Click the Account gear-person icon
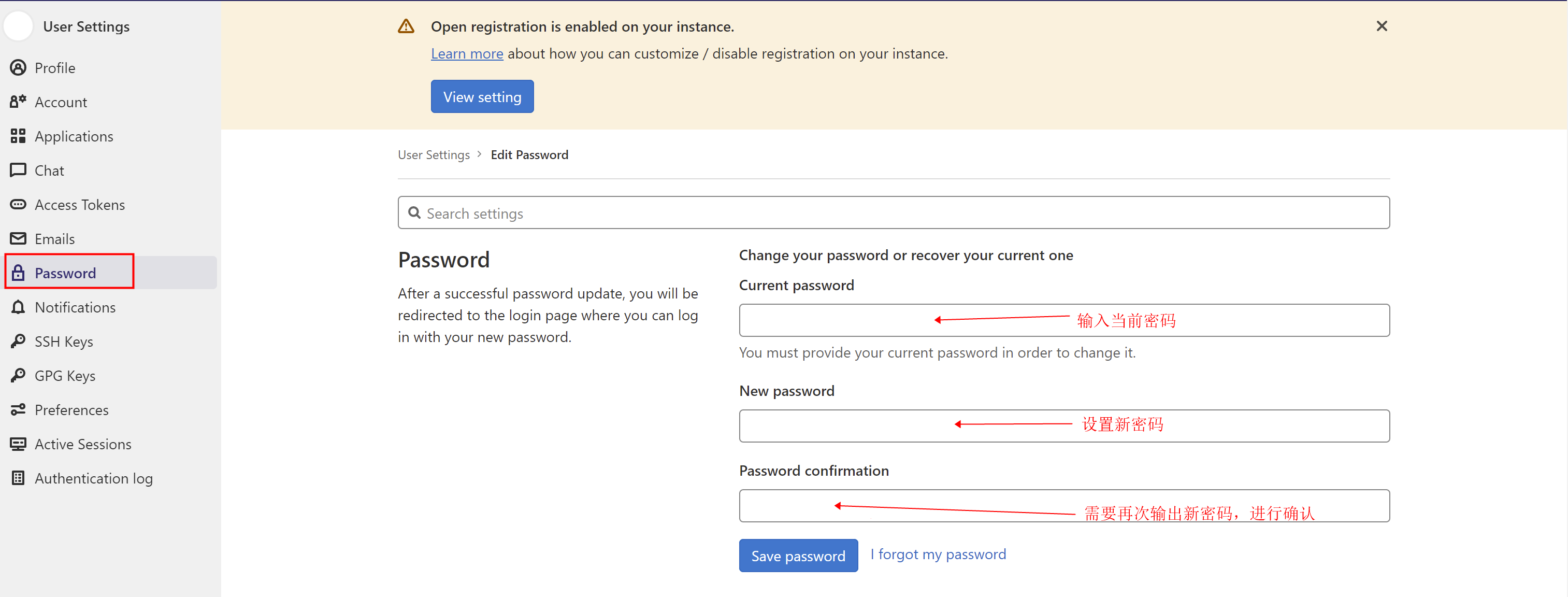1568x597 pixels. coord(18,102)
